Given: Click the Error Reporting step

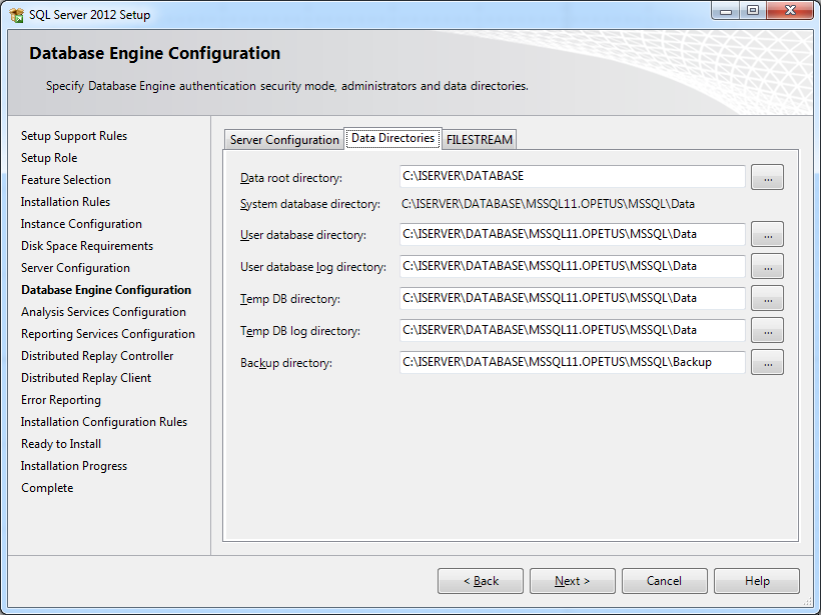Looking at the screenshot, I should coord(61,400).
